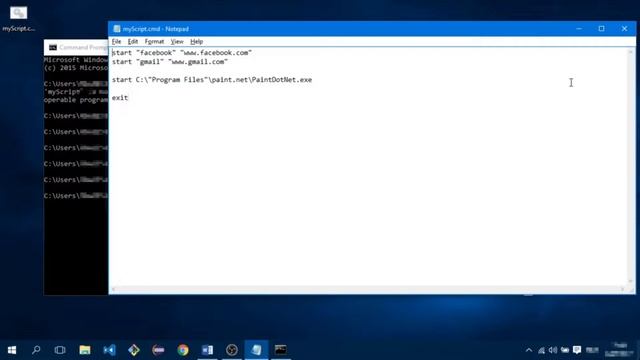Click the Notepad title bar document icon
640x360 pixels.
(117, 29)
